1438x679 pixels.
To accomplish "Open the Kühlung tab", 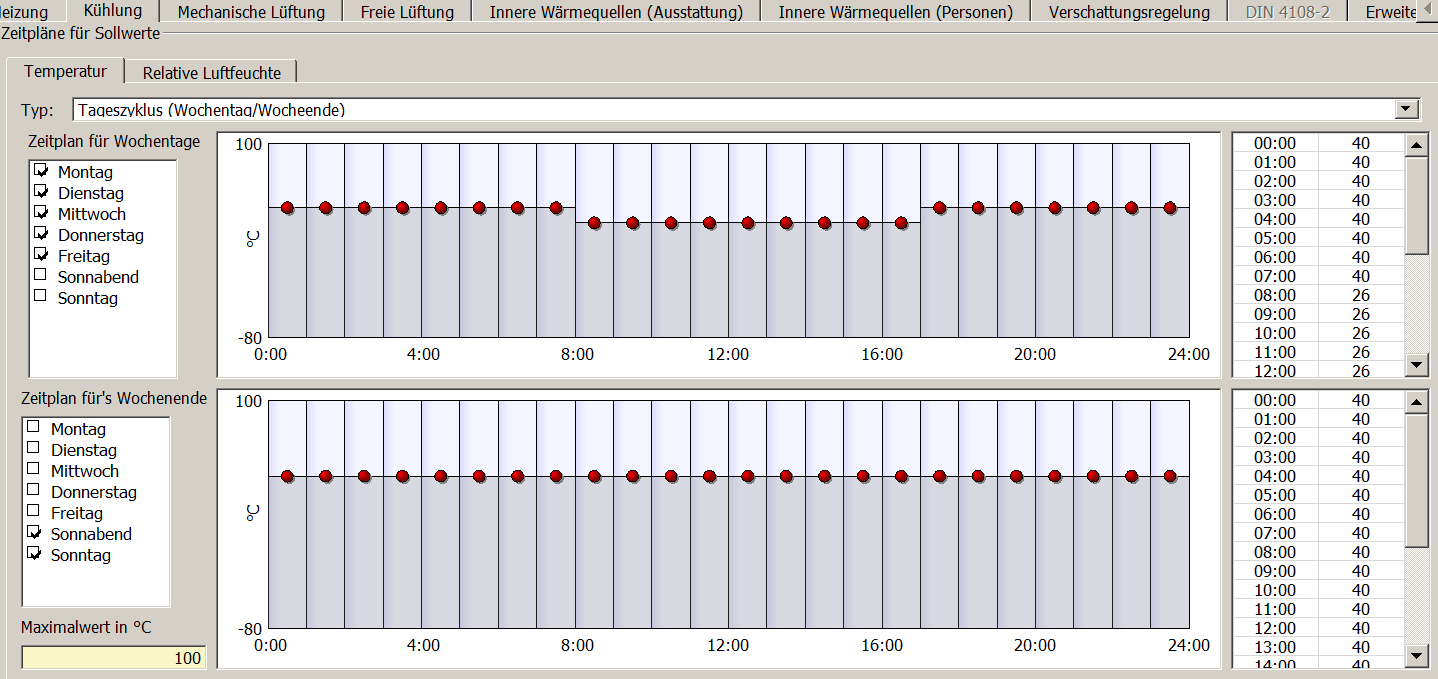I will (113, 11).
